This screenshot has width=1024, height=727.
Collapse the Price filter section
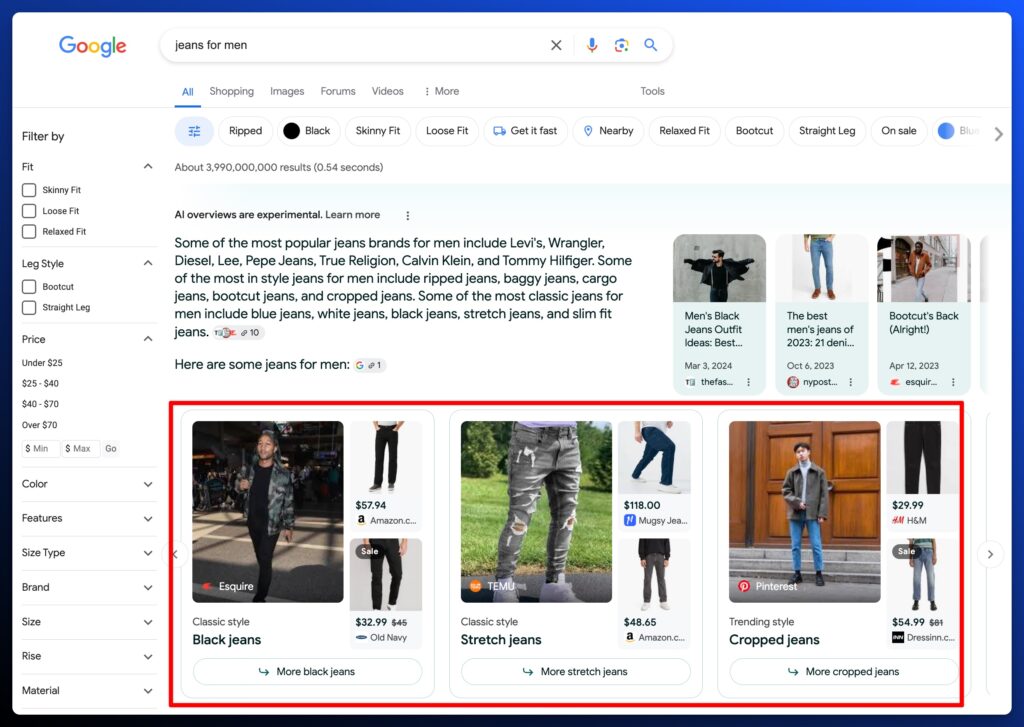click(x=148, y=339)
